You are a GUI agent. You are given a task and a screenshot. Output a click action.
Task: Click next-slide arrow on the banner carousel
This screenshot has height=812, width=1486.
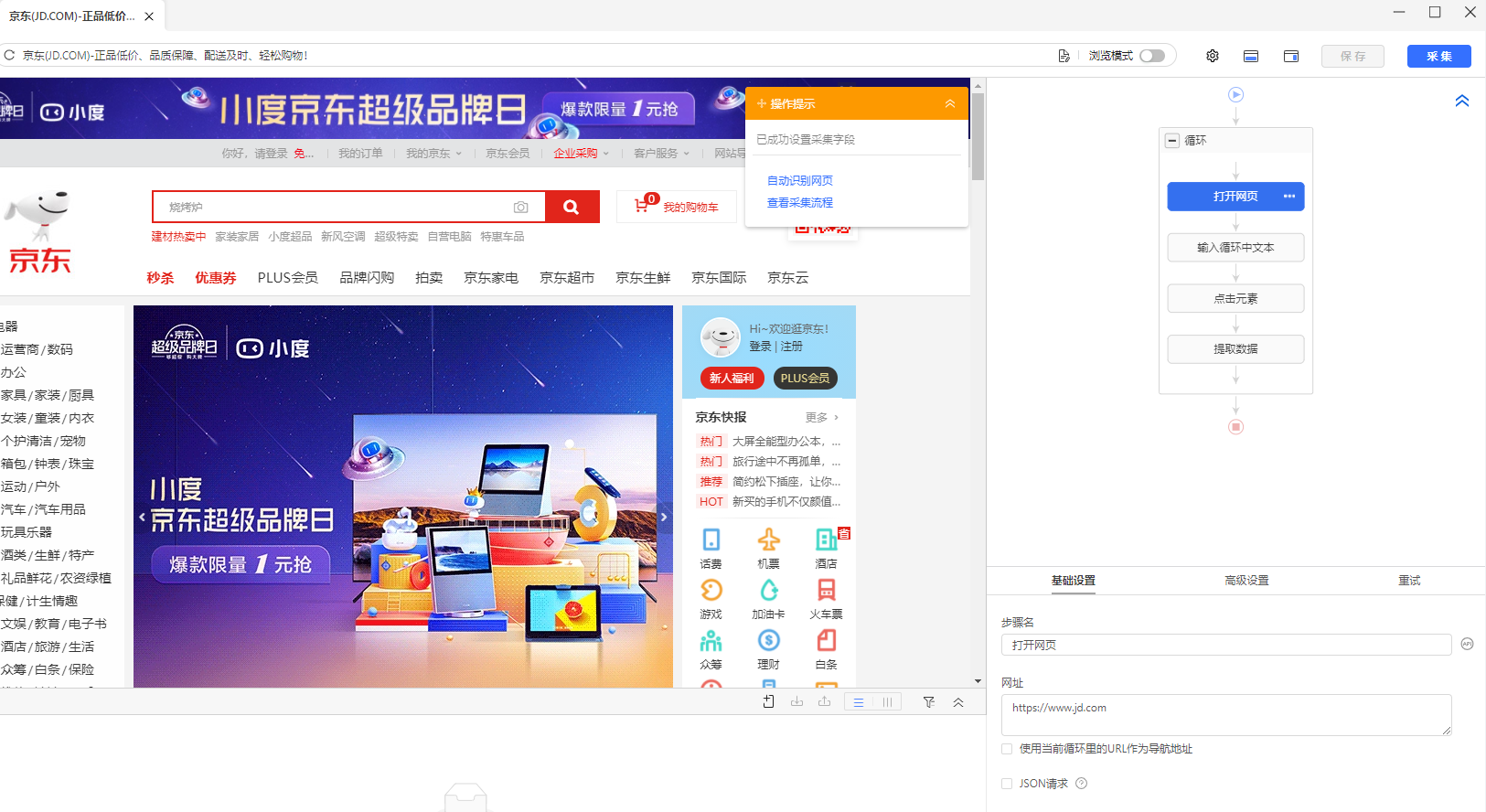tap(664, 518)
